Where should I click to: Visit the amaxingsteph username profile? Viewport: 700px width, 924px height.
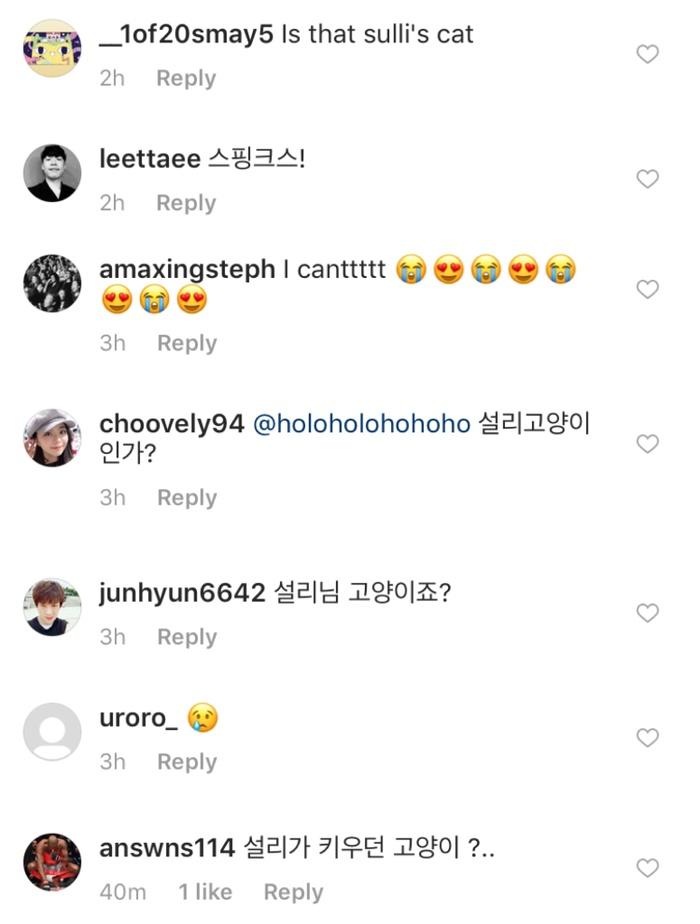pos(187,271)
